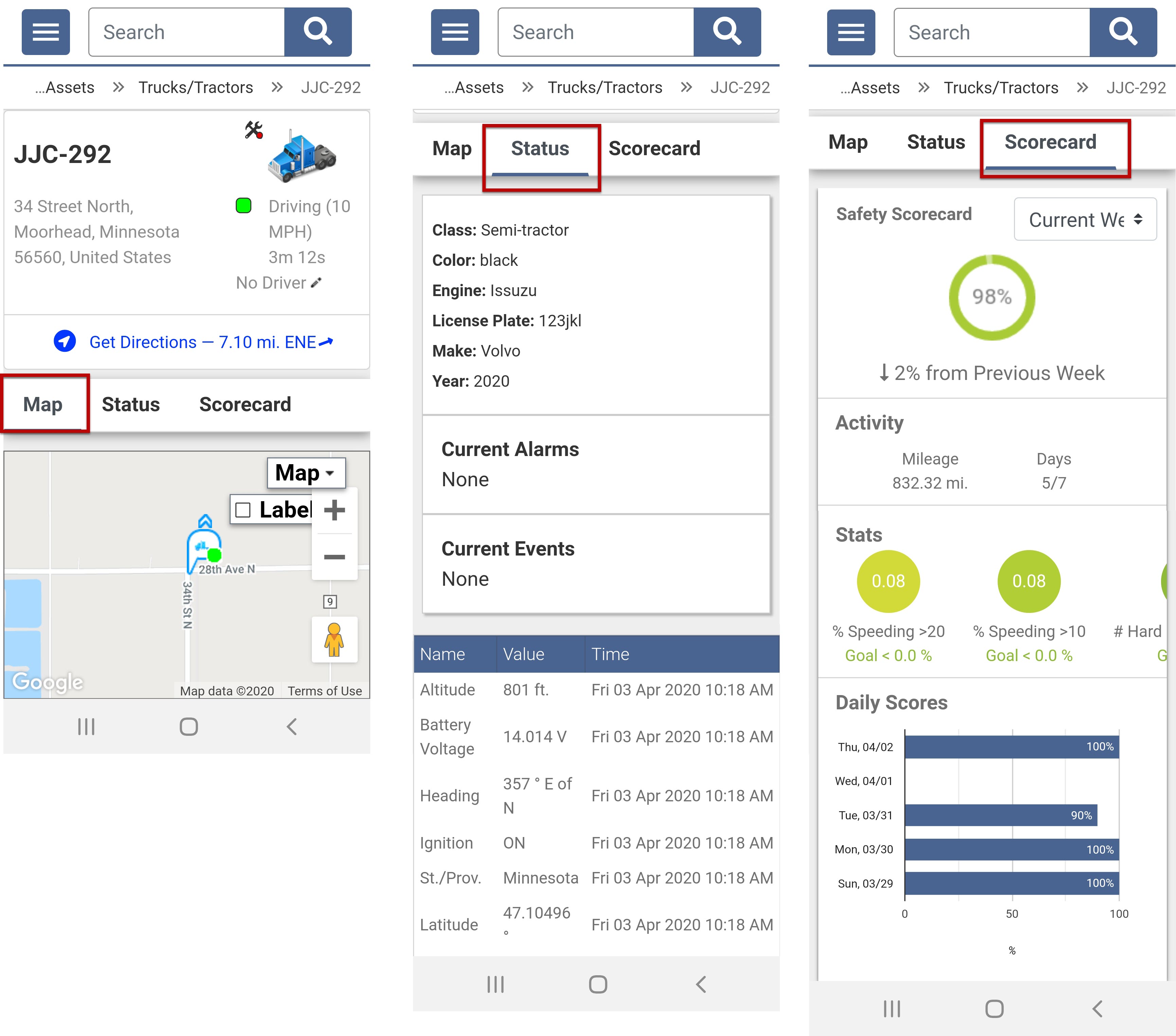Screen dimensions: 1176x1036
Task: Click search input field in right screen
Action: pos(991,33)
